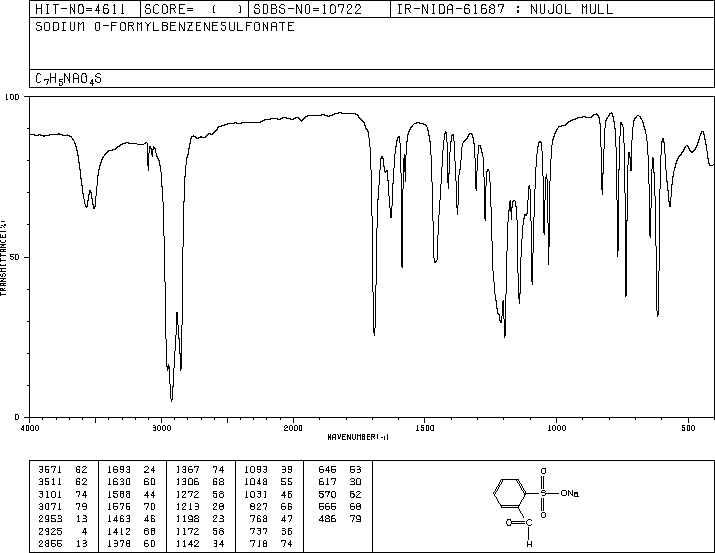Select peak table entry 617

[x=340, y=482]
